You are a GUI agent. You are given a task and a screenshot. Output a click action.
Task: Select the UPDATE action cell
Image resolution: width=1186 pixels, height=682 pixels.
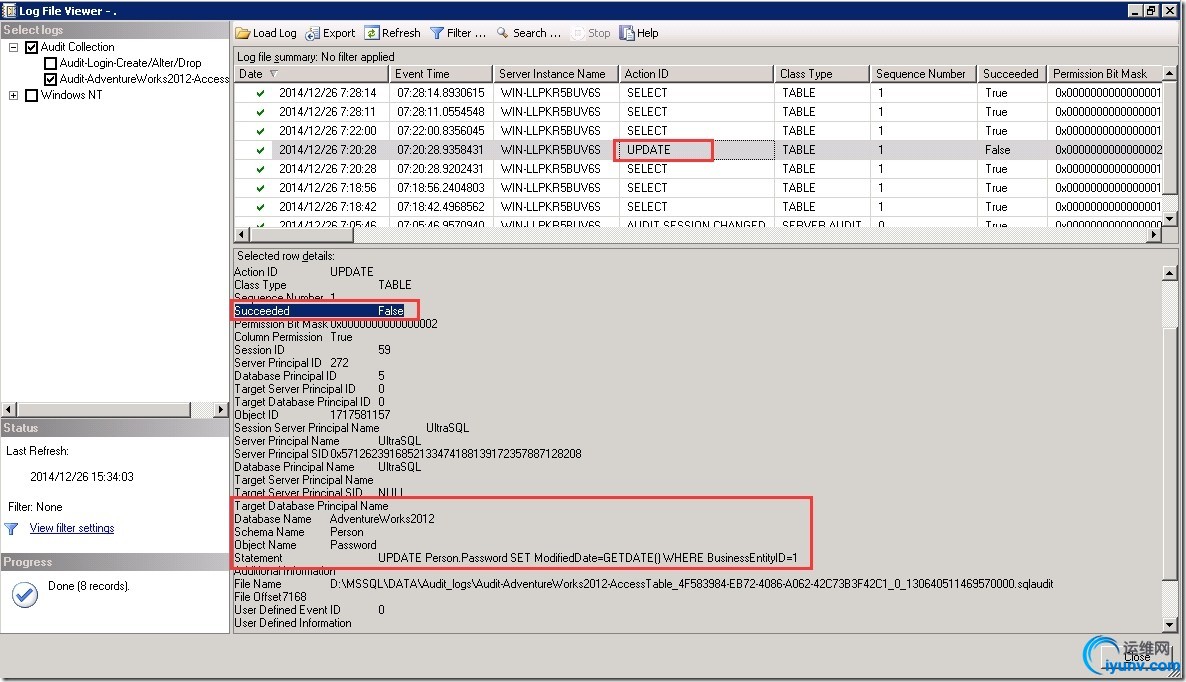(x=696, y=150)
